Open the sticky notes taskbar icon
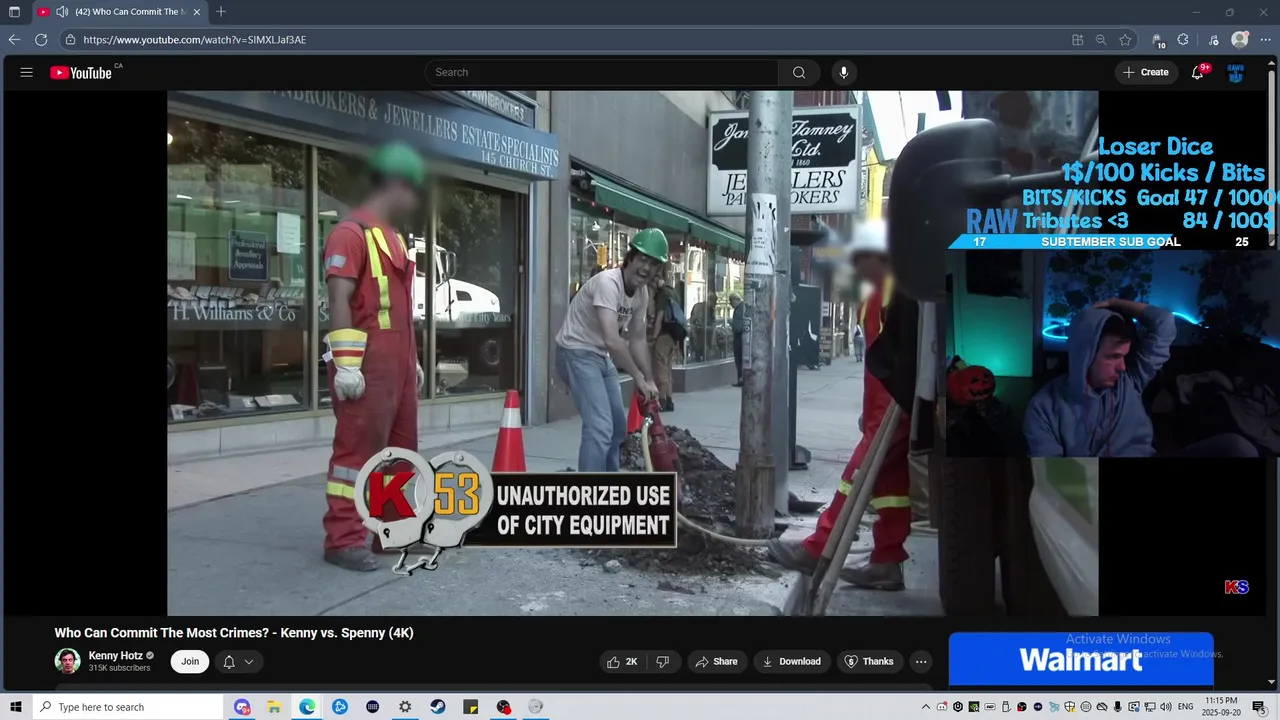The height and width of the screenshot is (720, 1280). click(x=471, y=707)
